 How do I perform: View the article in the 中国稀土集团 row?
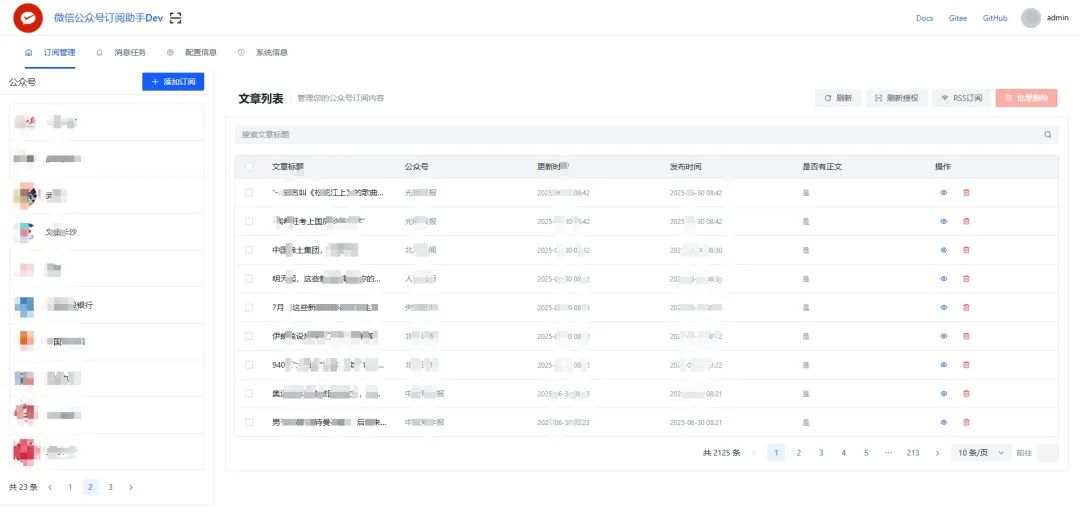[x=944, y=250]
